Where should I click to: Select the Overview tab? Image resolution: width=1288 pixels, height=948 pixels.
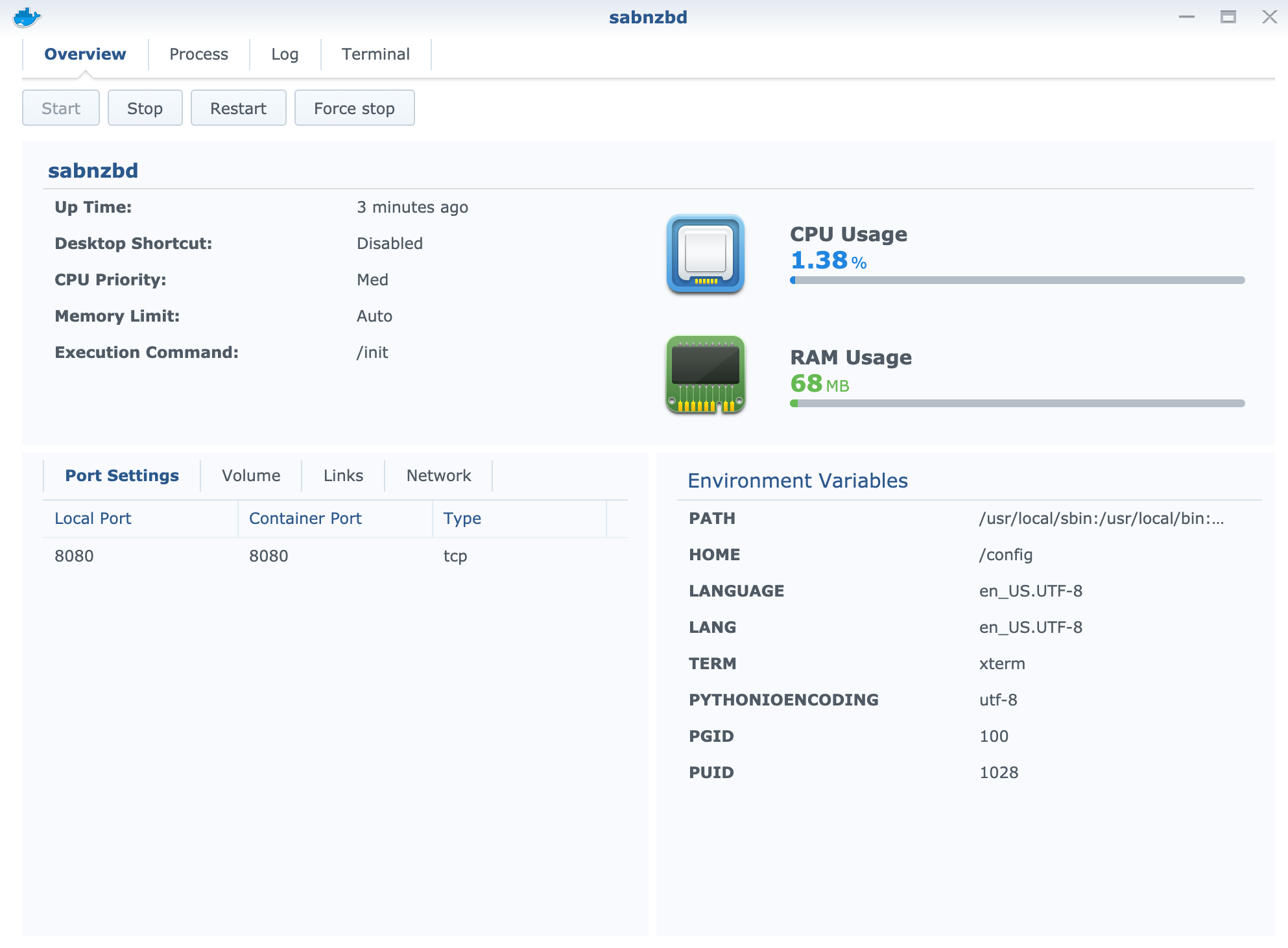point(85,54)
